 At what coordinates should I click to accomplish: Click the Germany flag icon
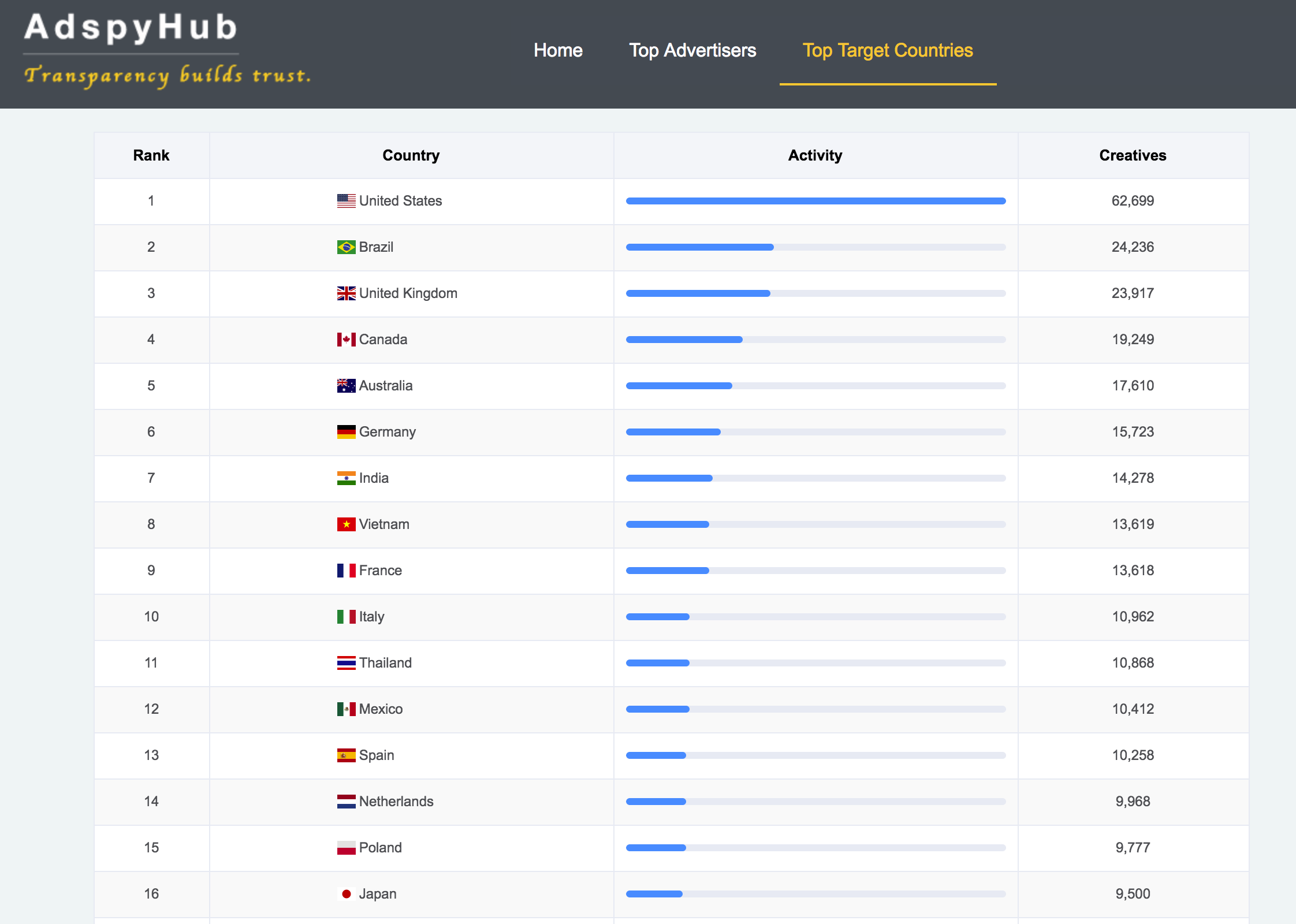346,432
